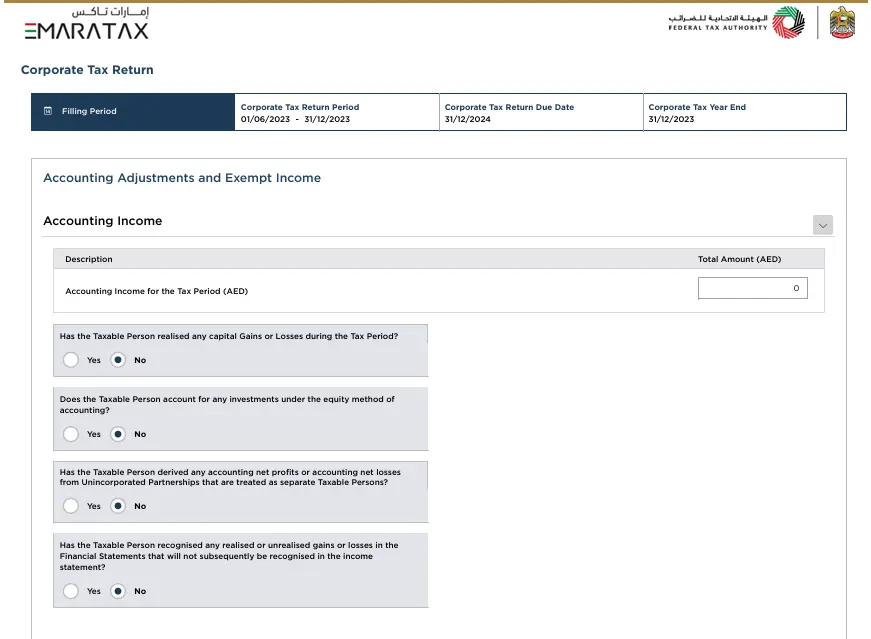Click the Filling Period calendar icon
Screen dimensions: 871x639
click(47, 111)
